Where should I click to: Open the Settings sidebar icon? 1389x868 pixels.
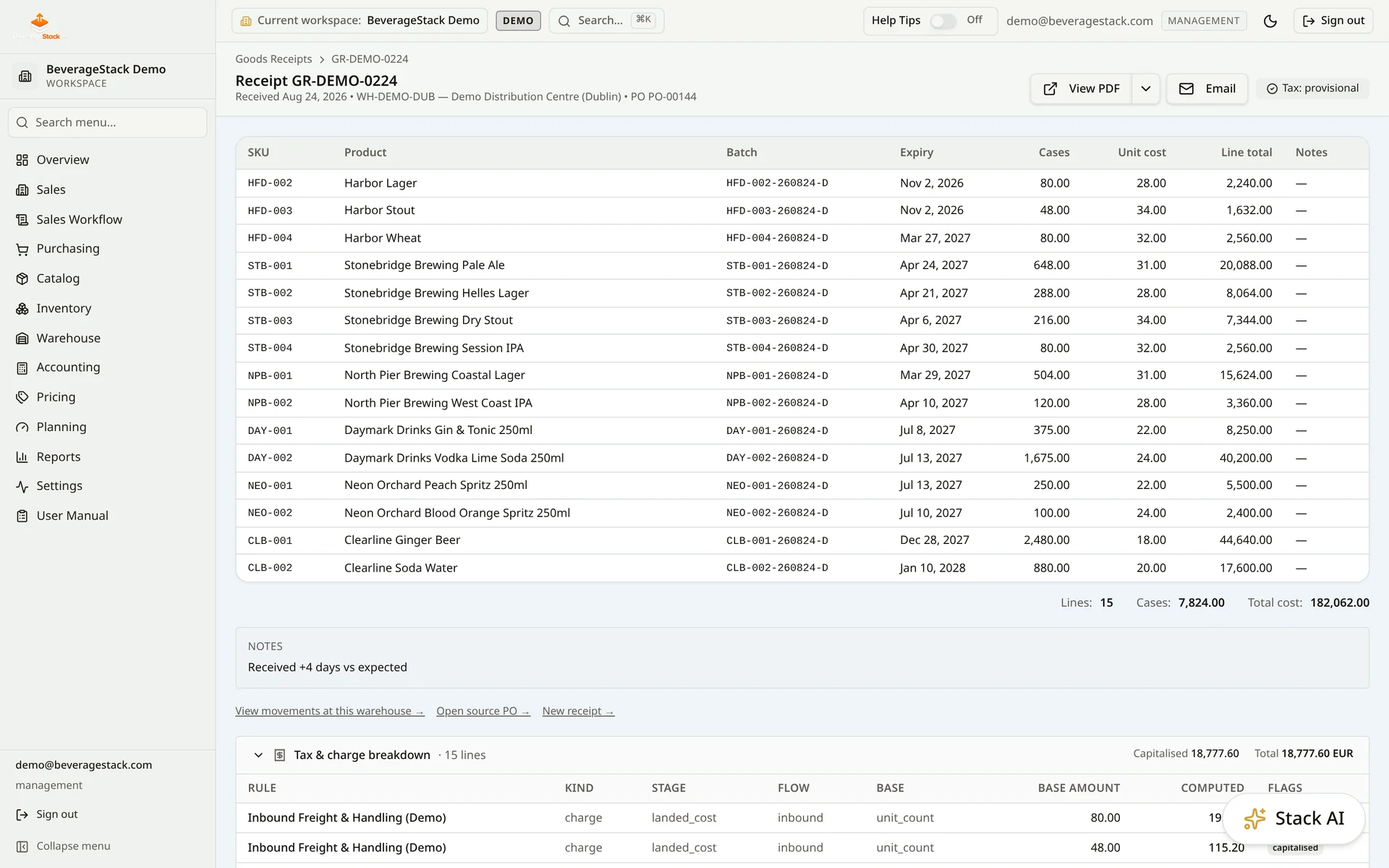22,486
